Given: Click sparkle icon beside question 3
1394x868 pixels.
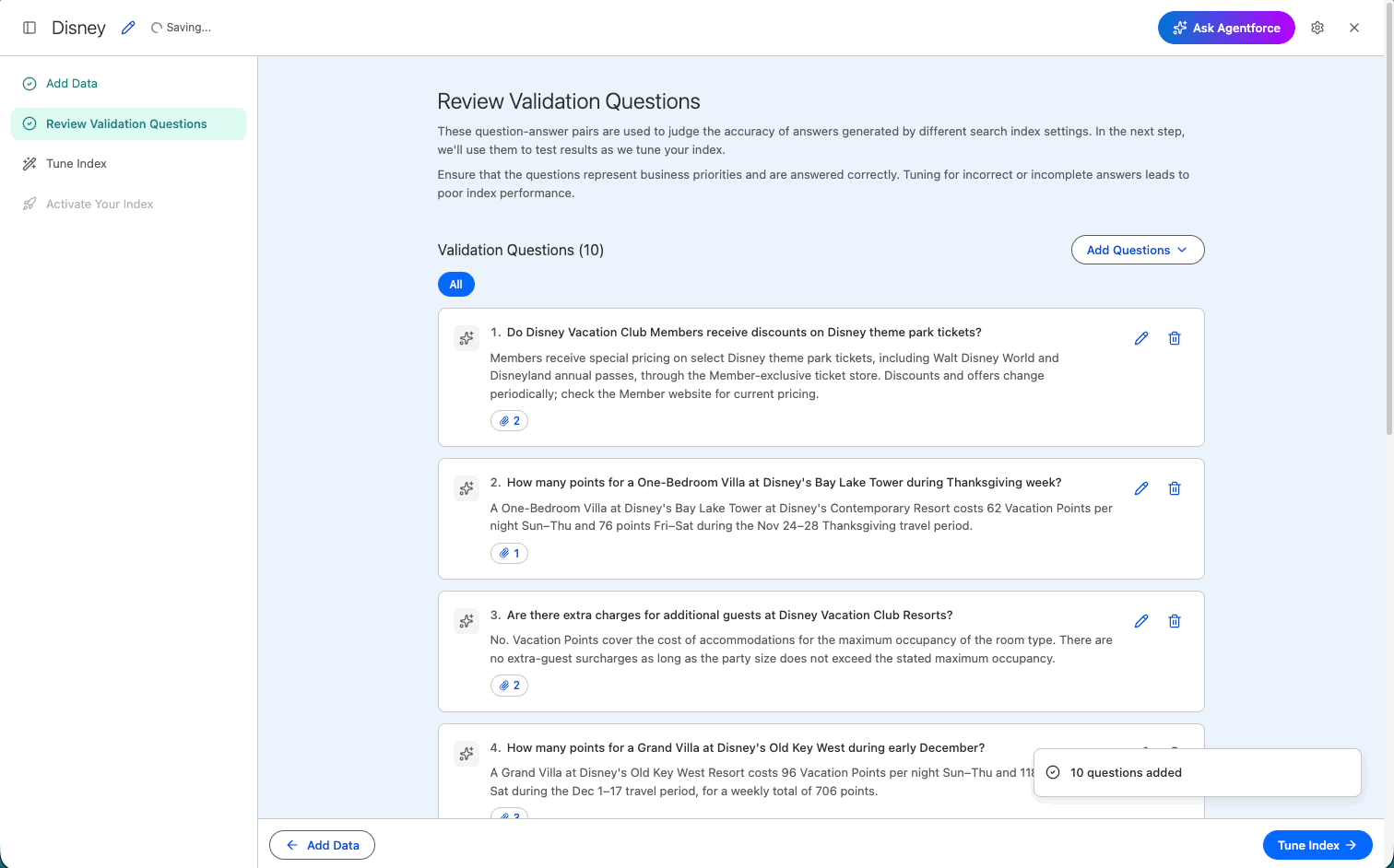Looking at the screenshot, I should (467, 621).
